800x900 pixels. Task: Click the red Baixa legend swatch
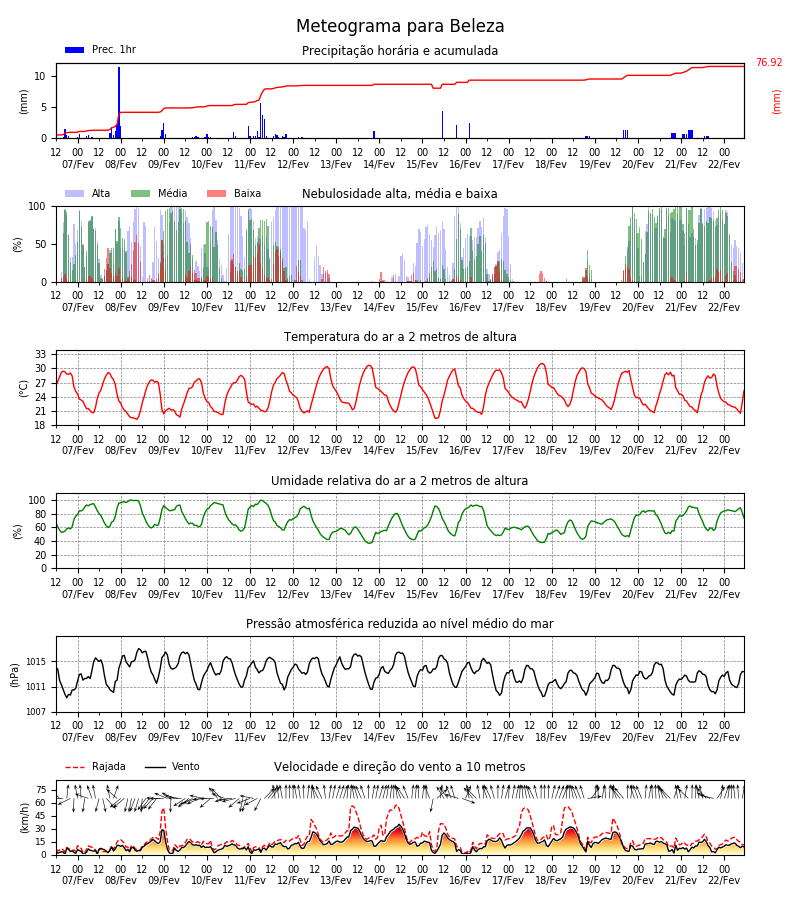(216, 193)
